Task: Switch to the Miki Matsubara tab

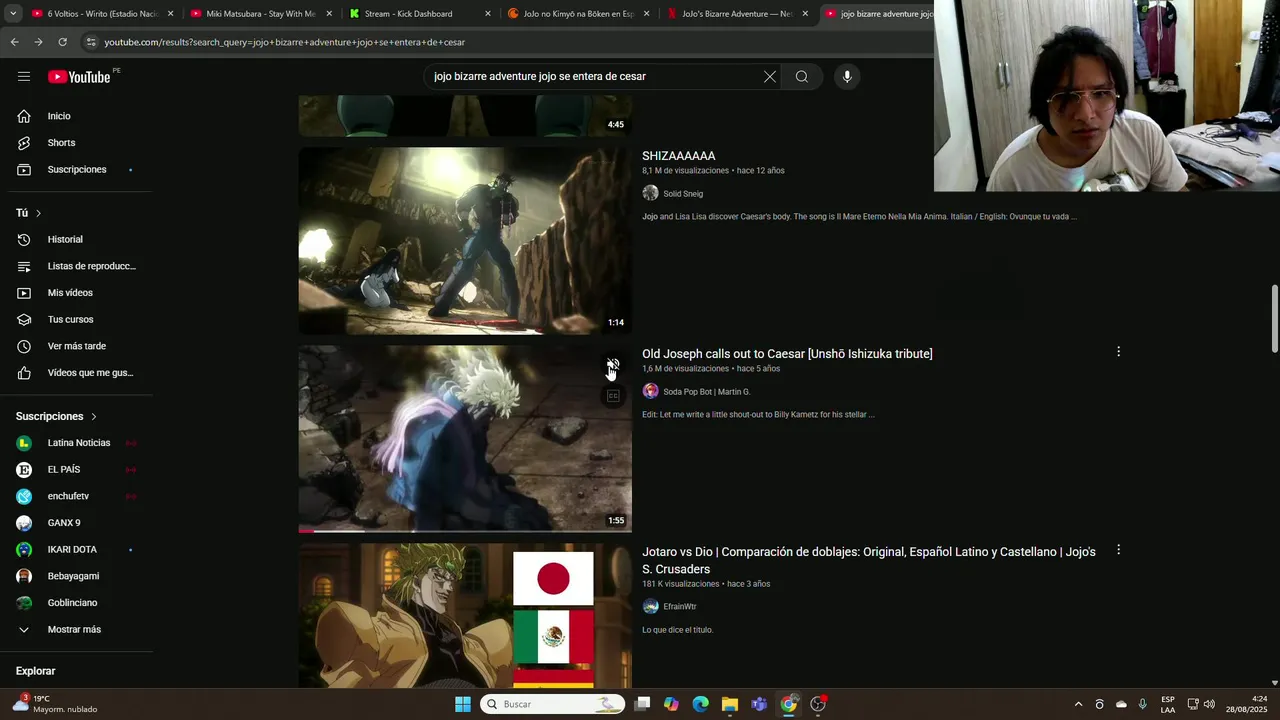Action: click(260, 14)
